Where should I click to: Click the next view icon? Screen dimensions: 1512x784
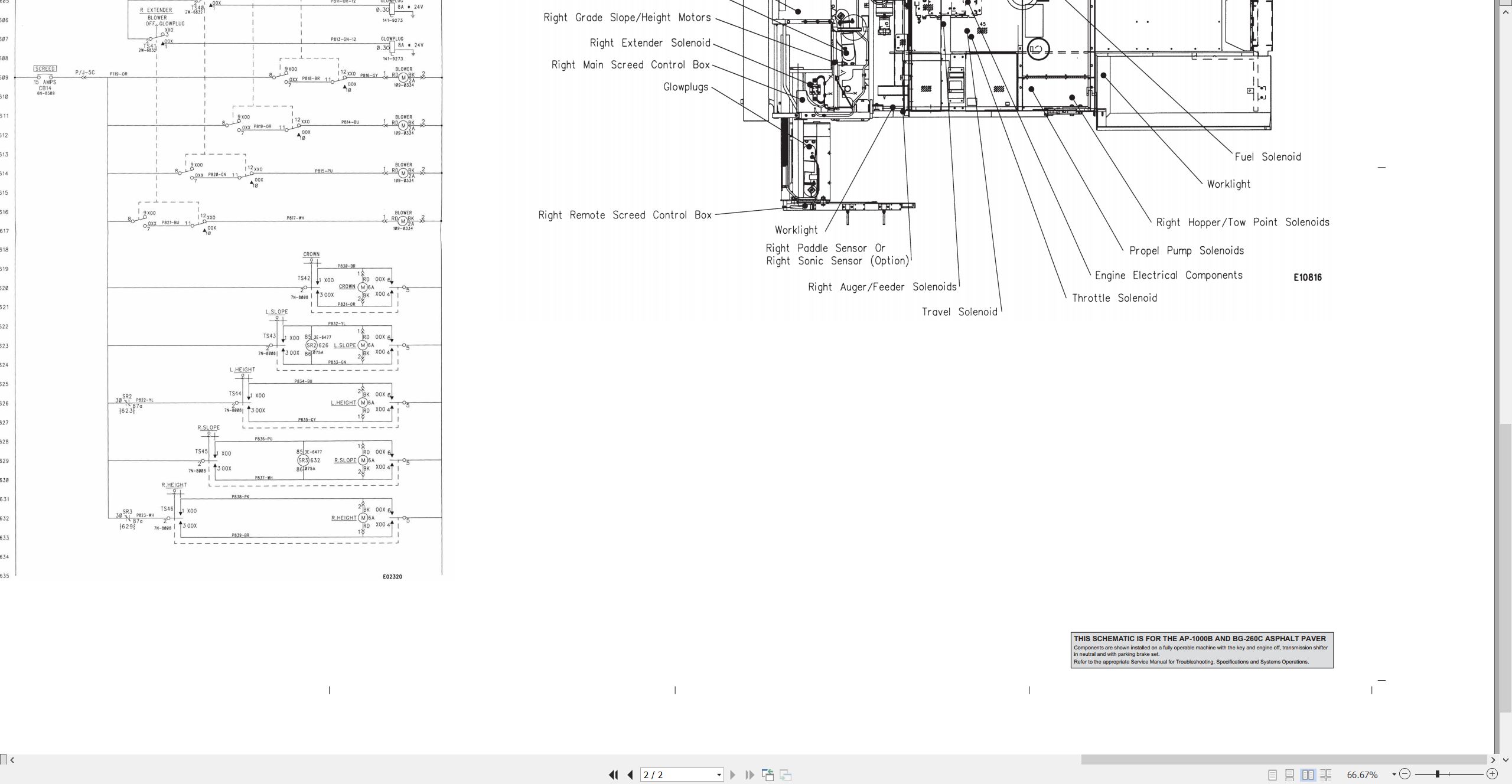click(786, 775)
